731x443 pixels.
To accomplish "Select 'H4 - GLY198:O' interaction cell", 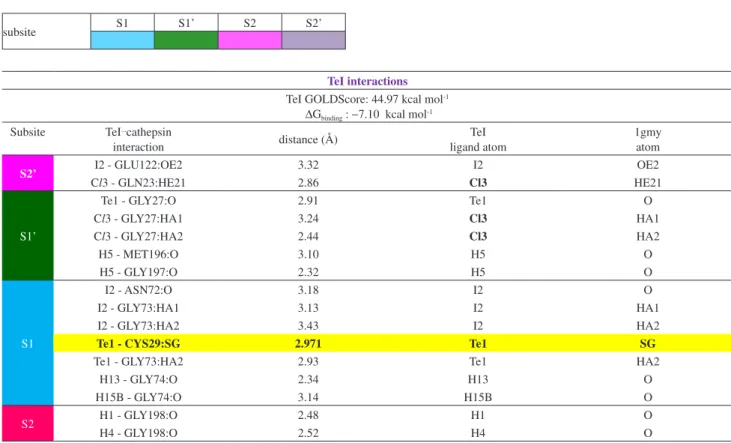I will (138, 433).
